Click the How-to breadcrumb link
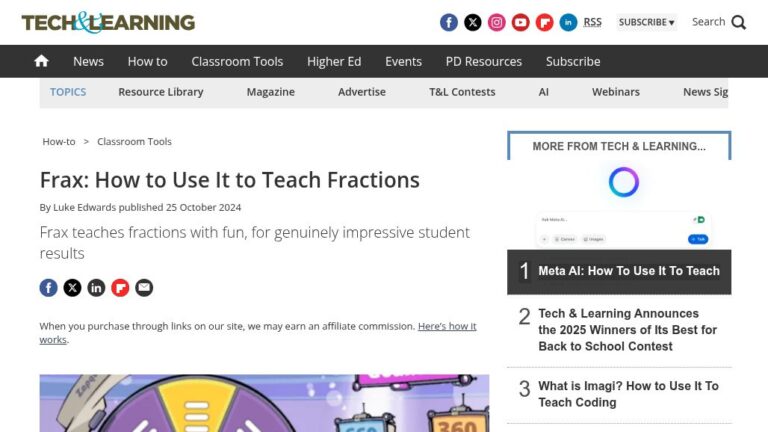768x432 pixels. pyautogui.click(x=58, y=142)
